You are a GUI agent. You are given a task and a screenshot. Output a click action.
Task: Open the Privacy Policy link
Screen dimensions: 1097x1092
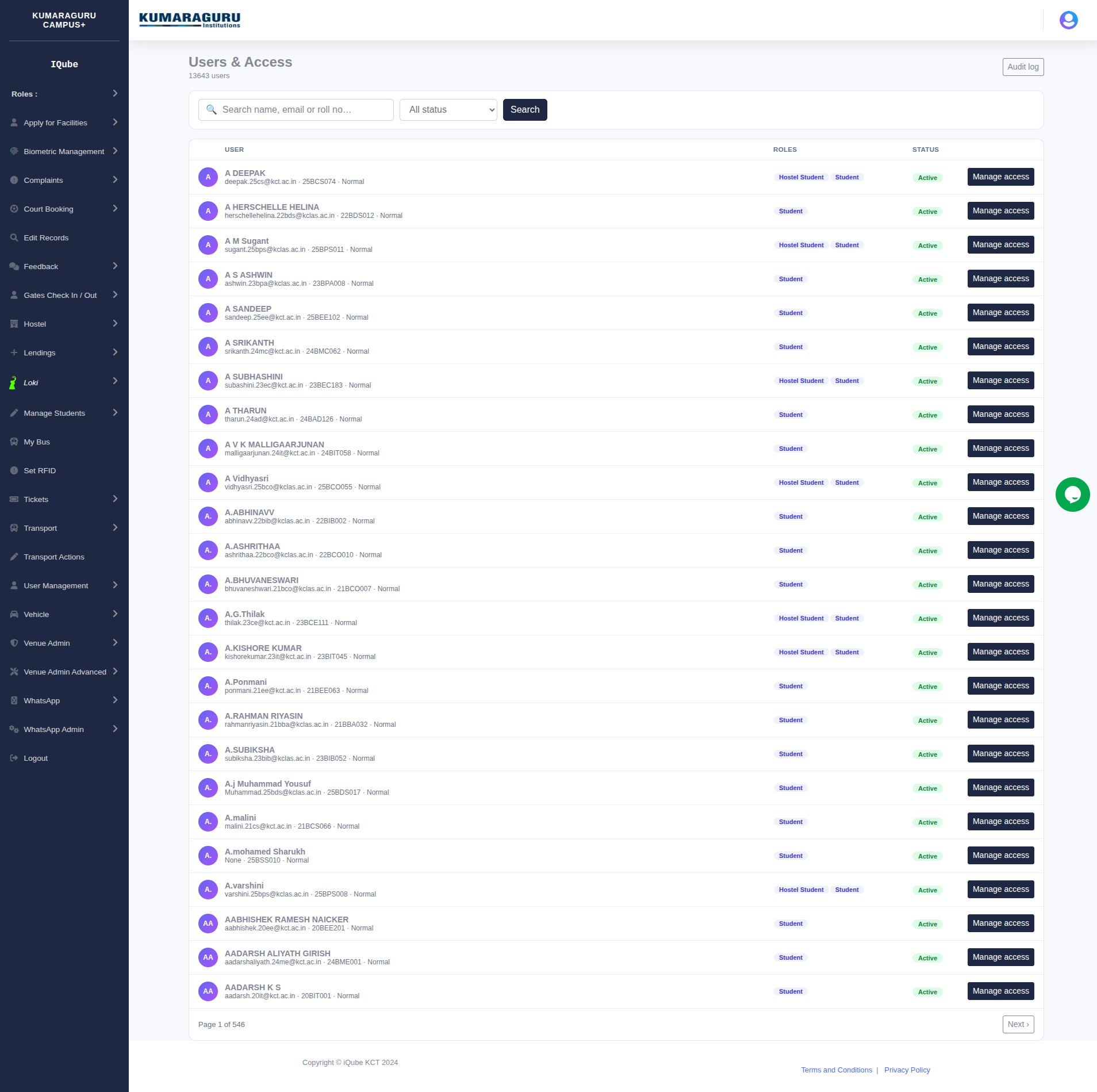(907, 1070)
